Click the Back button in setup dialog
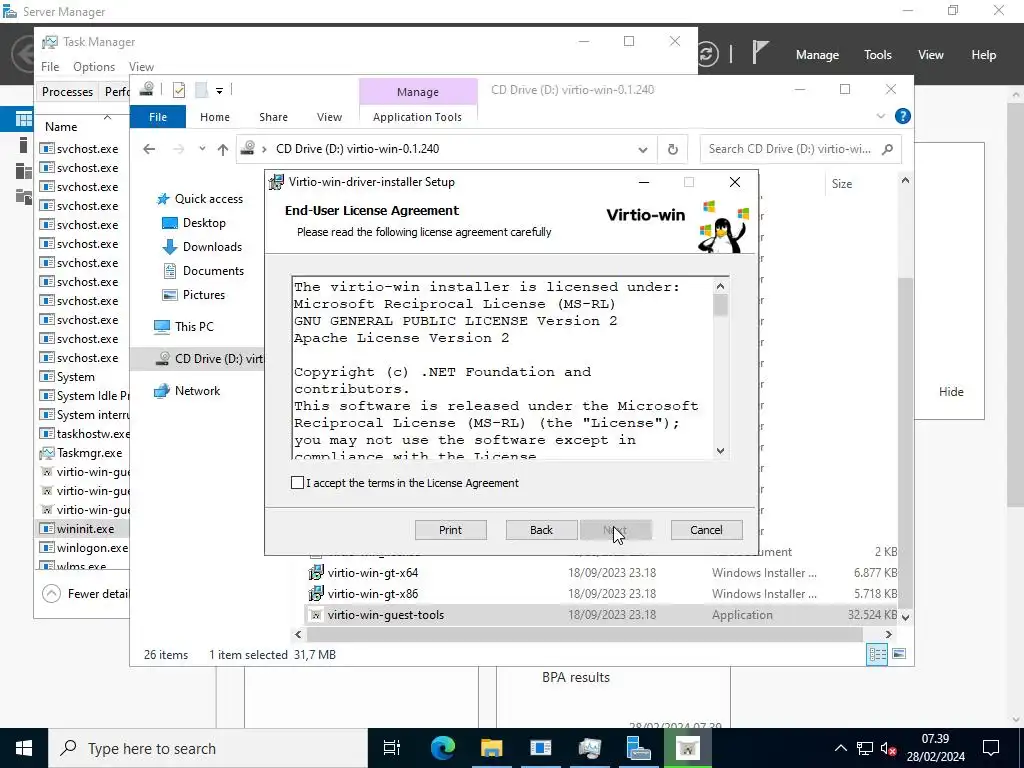This screenshot has width=1024, height=768. 541,530
